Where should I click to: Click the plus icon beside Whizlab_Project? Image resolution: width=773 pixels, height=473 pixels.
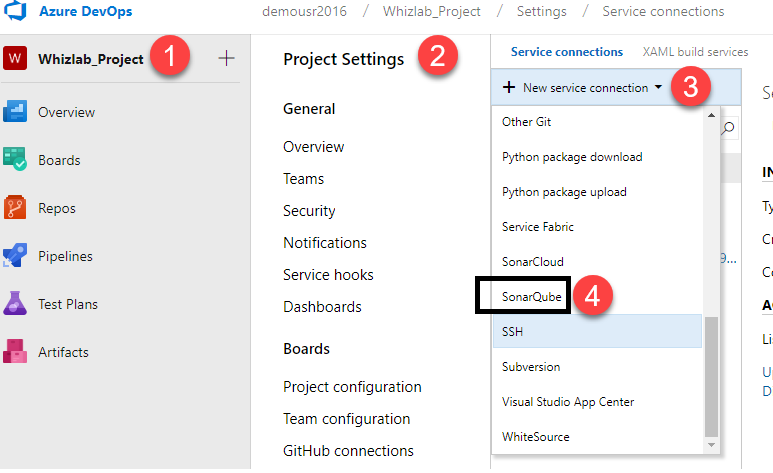(226, 58)
